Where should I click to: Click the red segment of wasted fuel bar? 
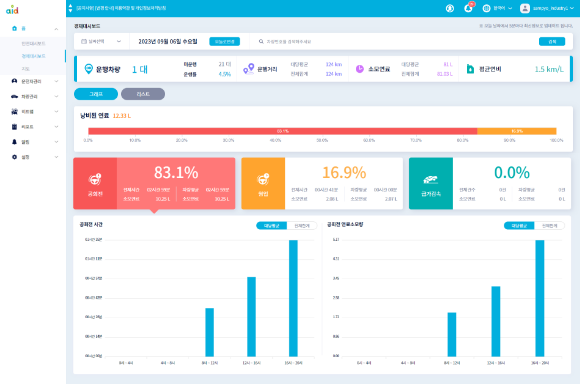click(283, 131)
